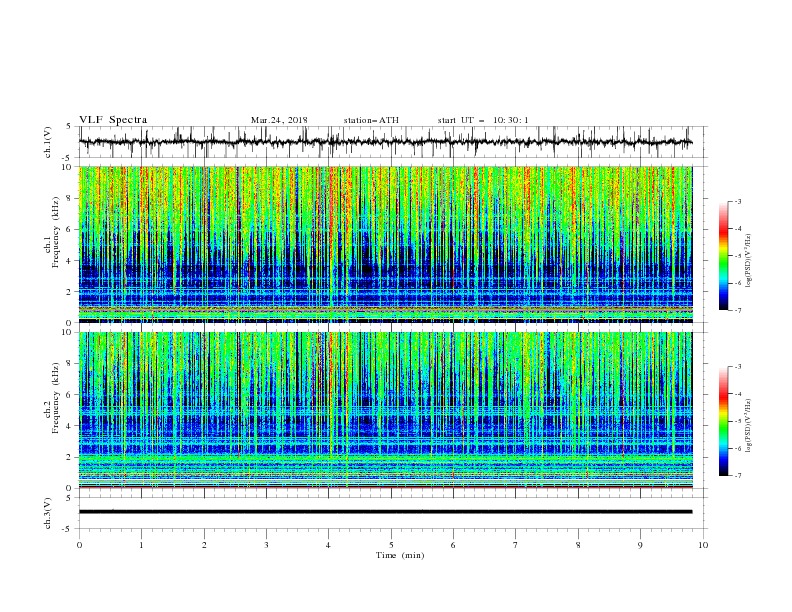
Task: Click time axis tick label '0'
Action: [79, 545]
